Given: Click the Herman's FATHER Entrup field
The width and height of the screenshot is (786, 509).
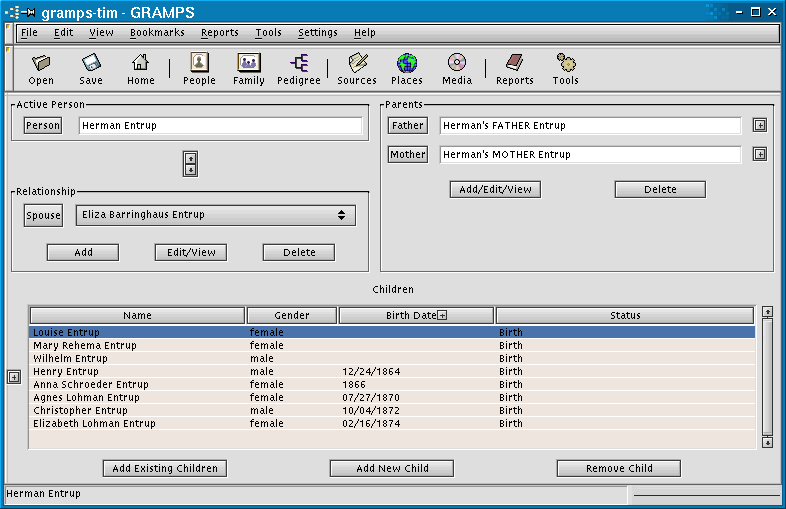Looking at the screenshot, I should (x=591, y=125).
